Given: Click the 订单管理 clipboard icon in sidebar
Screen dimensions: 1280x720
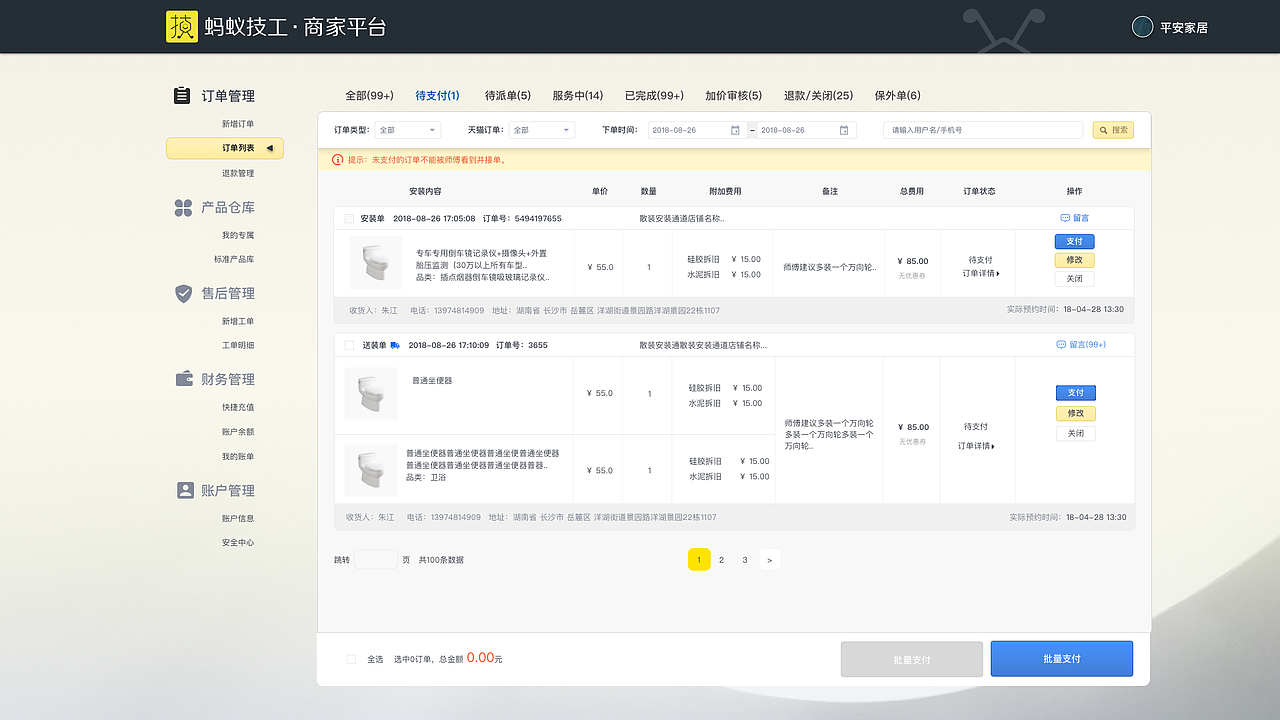Looking at the screenshot, I should click(x=182, y=95).
